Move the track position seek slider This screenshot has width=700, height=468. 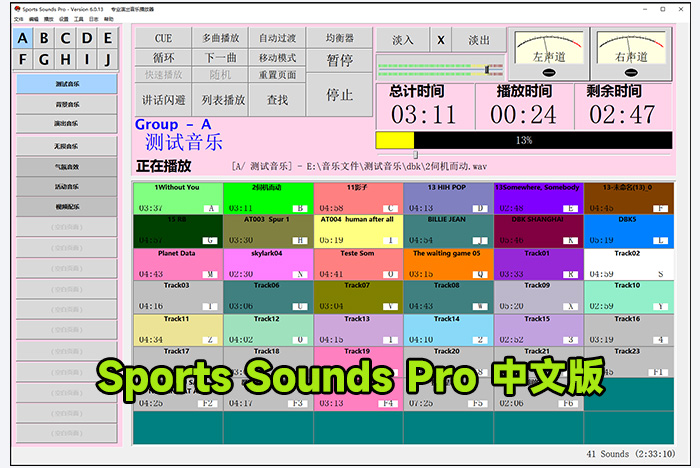[x=416, y=155]
